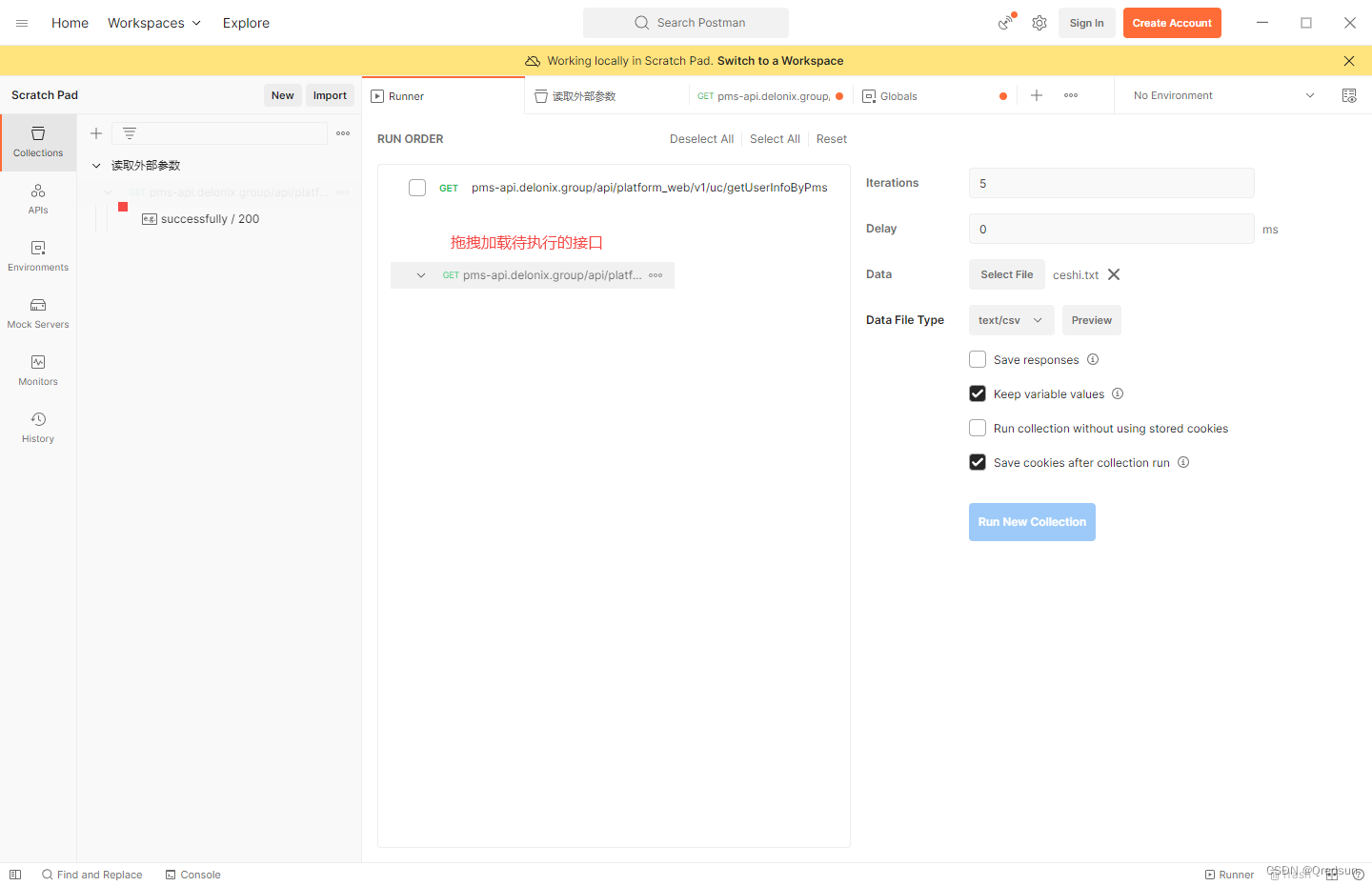1372x886 pixels.
Task: Uncheck Keep variable values
Action: pyautogui.click(x=978, y=393)
